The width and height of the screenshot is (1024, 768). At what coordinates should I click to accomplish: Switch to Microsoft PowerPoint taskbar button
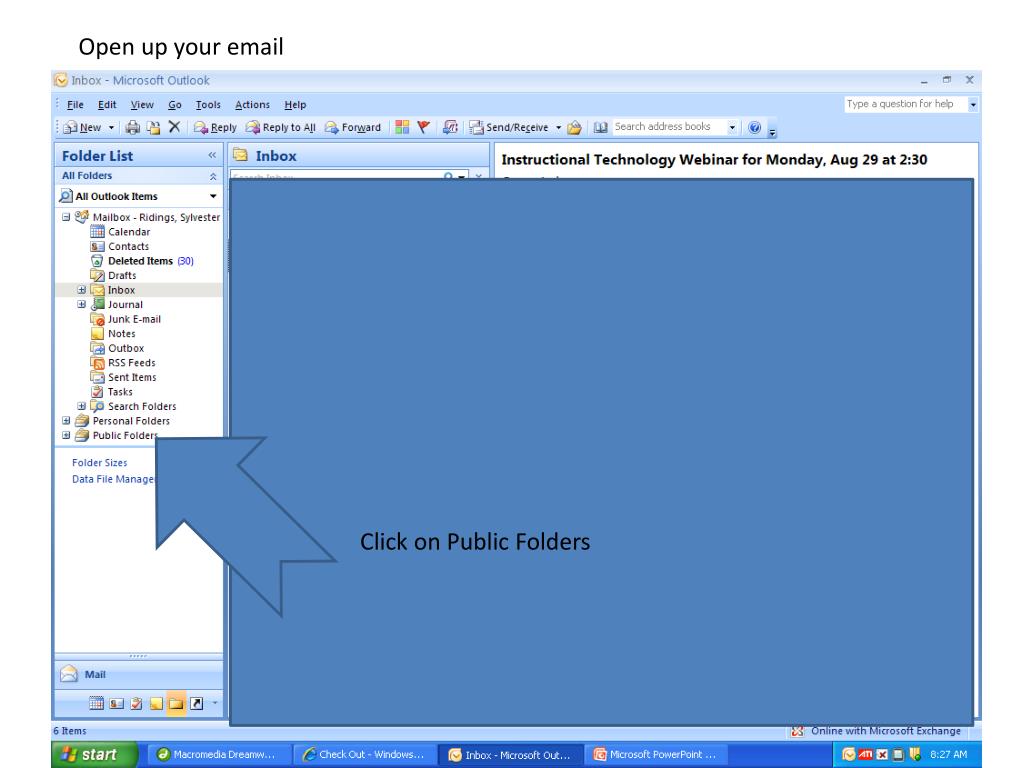pyautogui.click(x=655, y=754)
